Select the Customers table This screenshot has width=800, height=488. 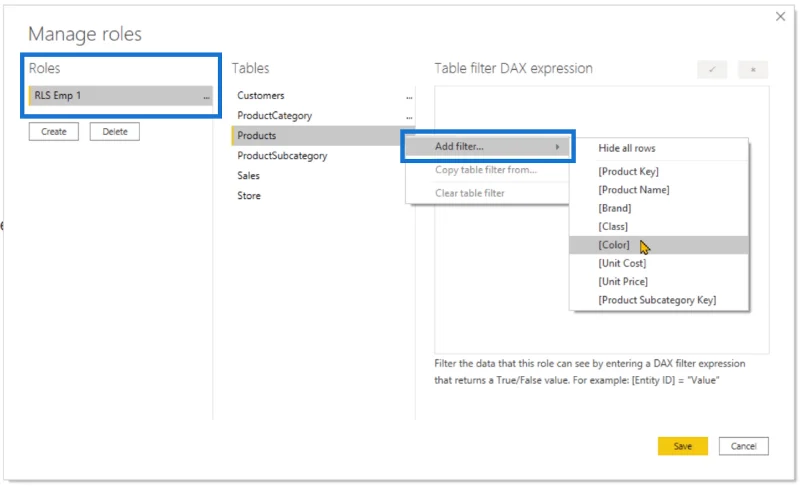[x=323, y=95]
